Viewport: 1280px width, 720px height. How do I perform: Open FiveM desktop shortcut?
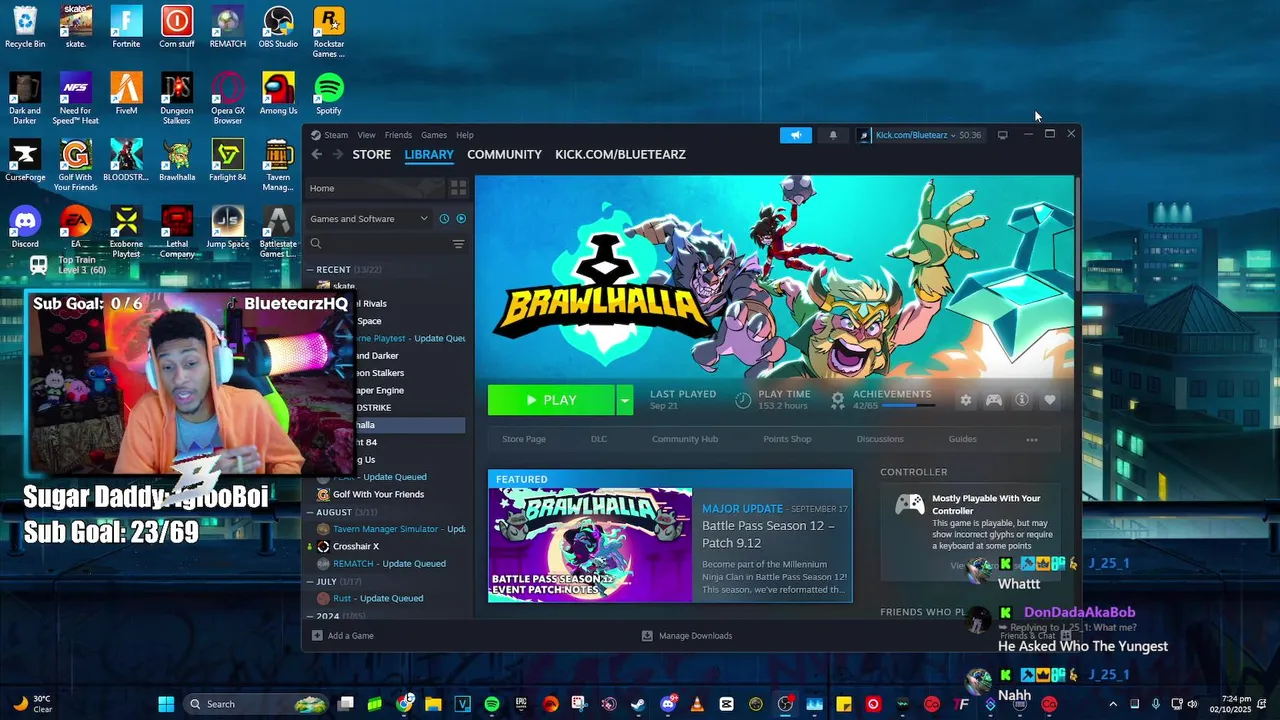click(126, 94)
